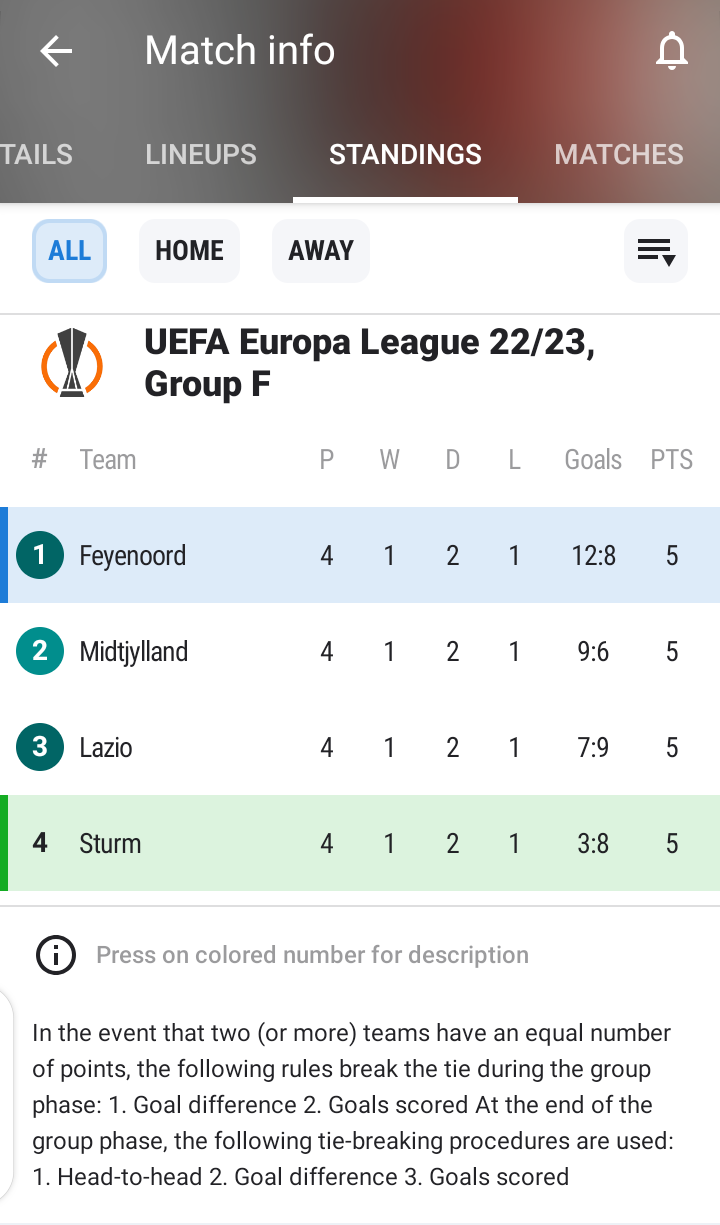Tap the PTS column header

[x=672, y=460]
